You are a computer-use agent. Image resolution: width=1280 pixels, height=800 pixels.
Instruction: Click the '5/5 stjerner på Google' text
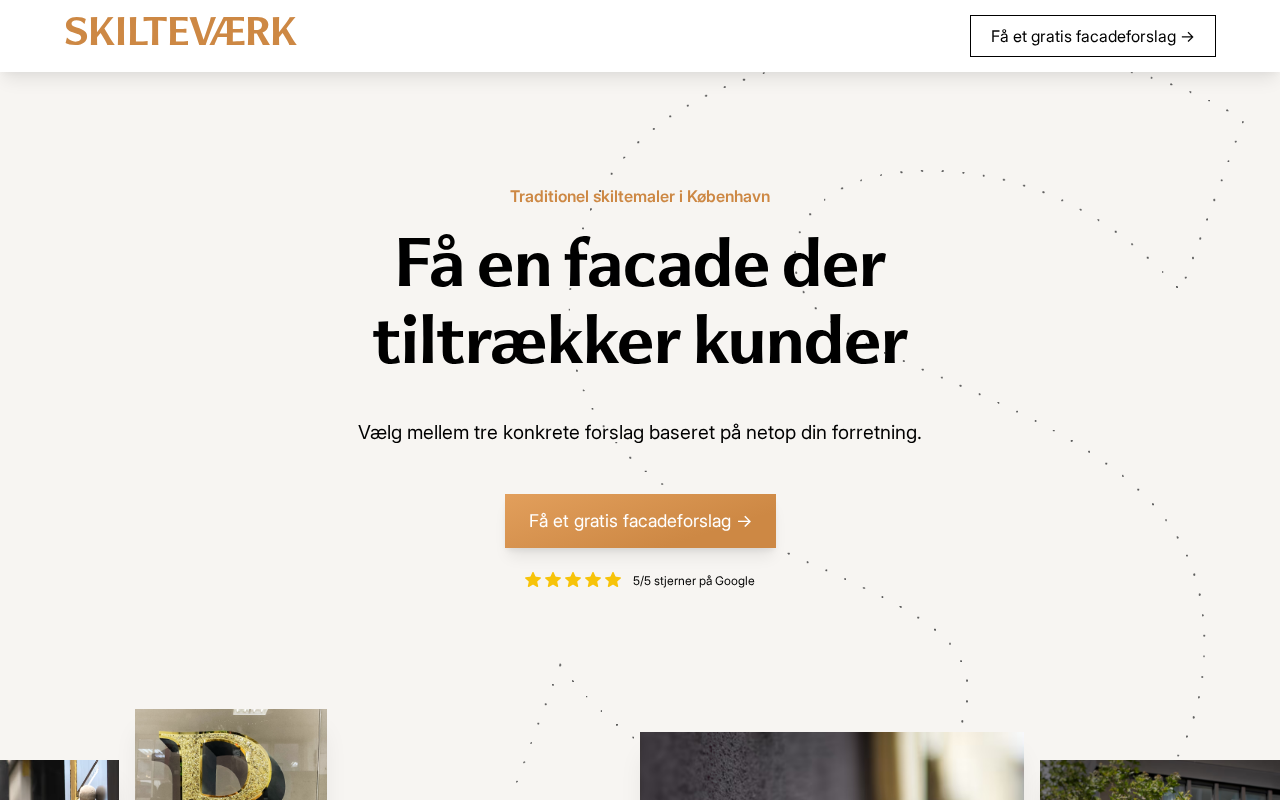tap(694, 581)
